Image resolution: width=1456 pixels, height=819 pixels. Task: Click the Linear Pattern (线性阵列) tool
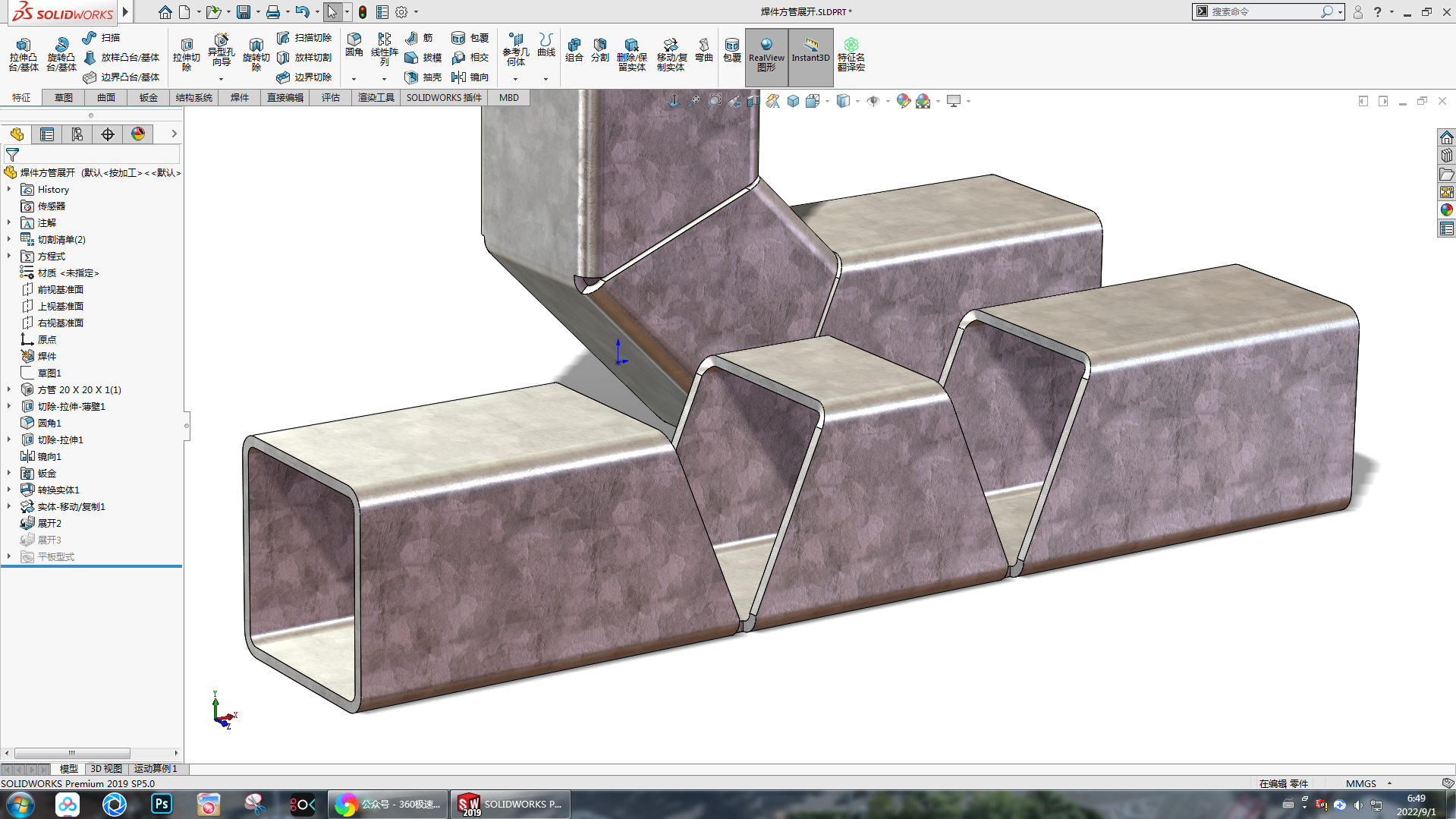coord(385,50)
